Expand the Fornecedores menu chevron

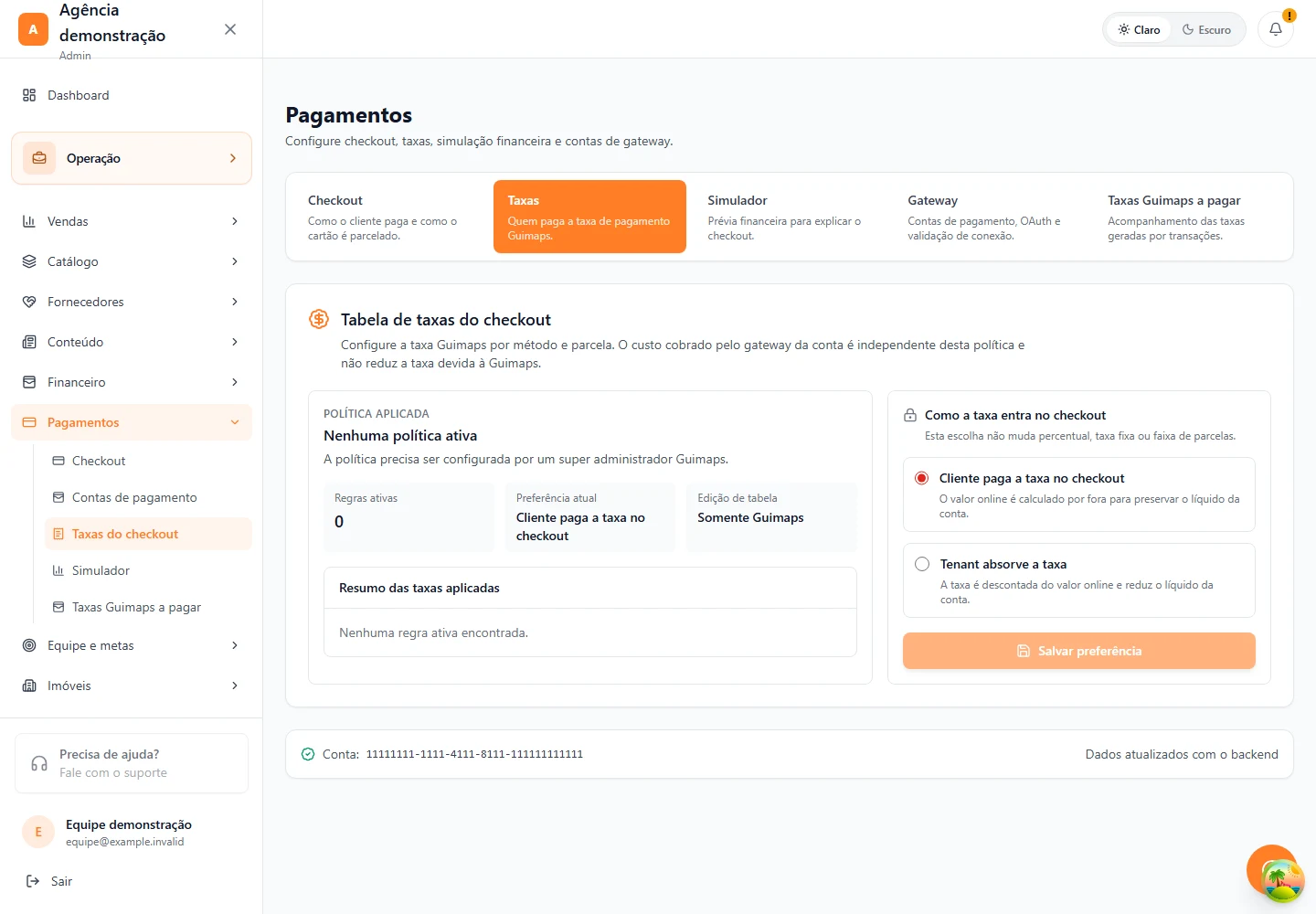(235, 302)
